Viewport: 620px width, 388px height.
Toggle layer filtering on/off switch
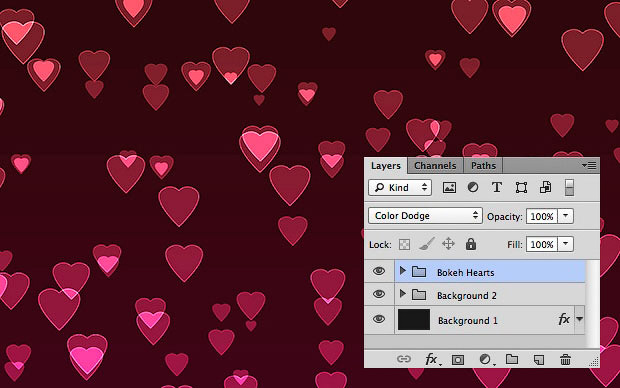(569, 187)
